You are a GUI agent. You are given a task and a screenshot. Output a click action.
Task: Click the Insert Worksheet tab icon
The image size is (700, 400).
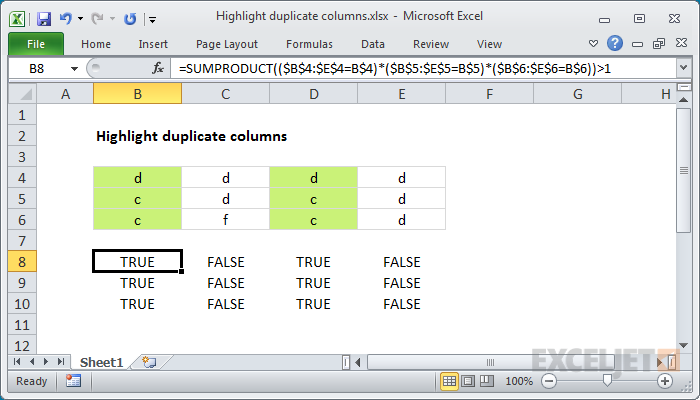149,362
